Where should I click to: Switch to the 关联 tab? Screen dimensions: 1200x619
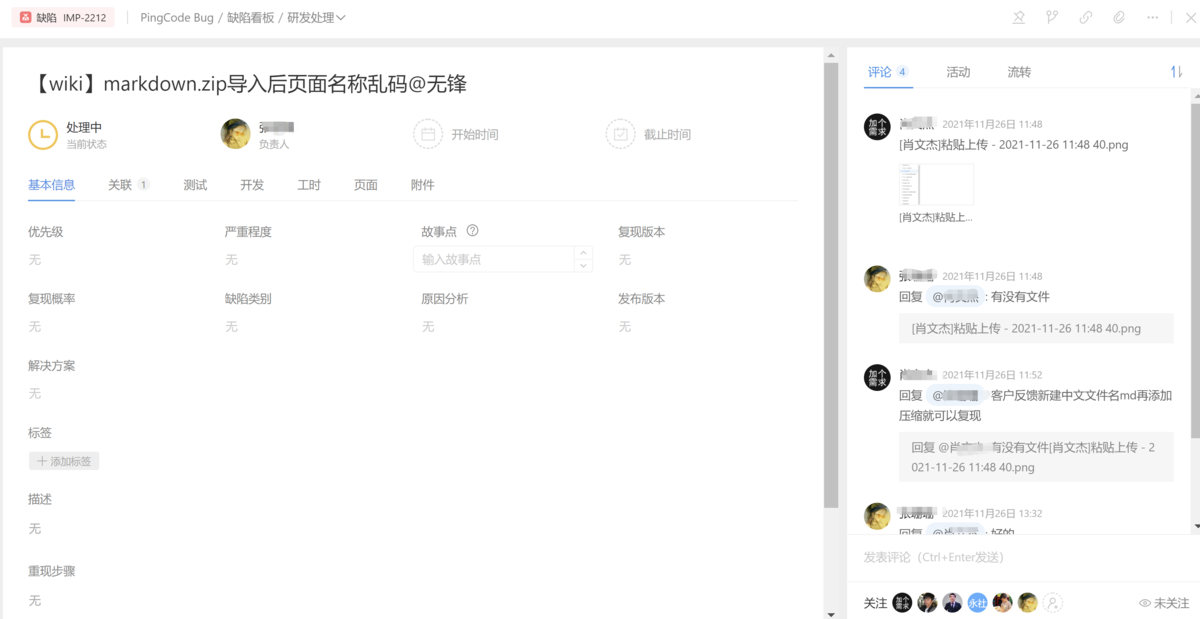click(x=121, y=185)
